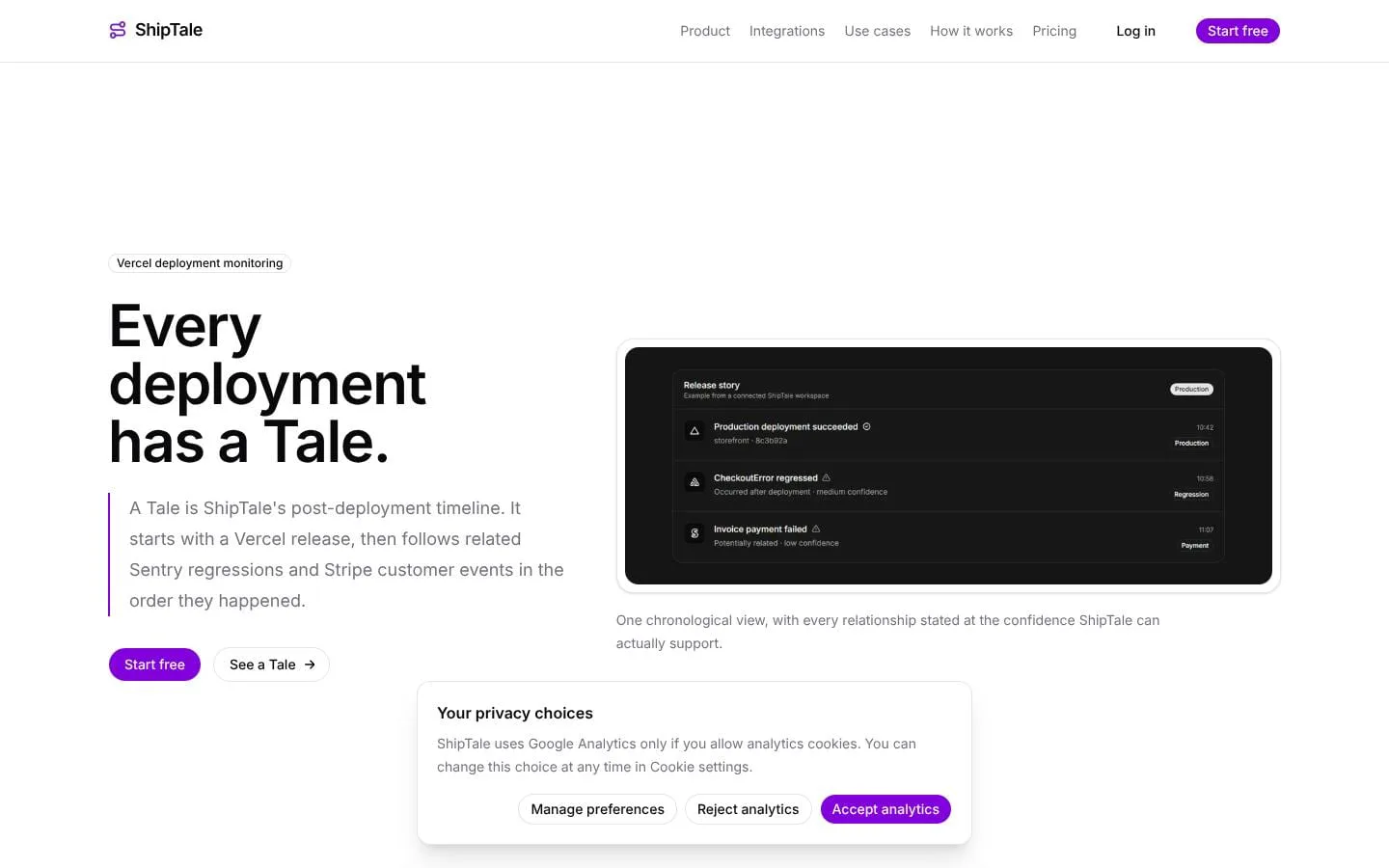1389x868 pixels.
Task: Click the arrow icon in See a Tale
Action: (x=310, y=665)
